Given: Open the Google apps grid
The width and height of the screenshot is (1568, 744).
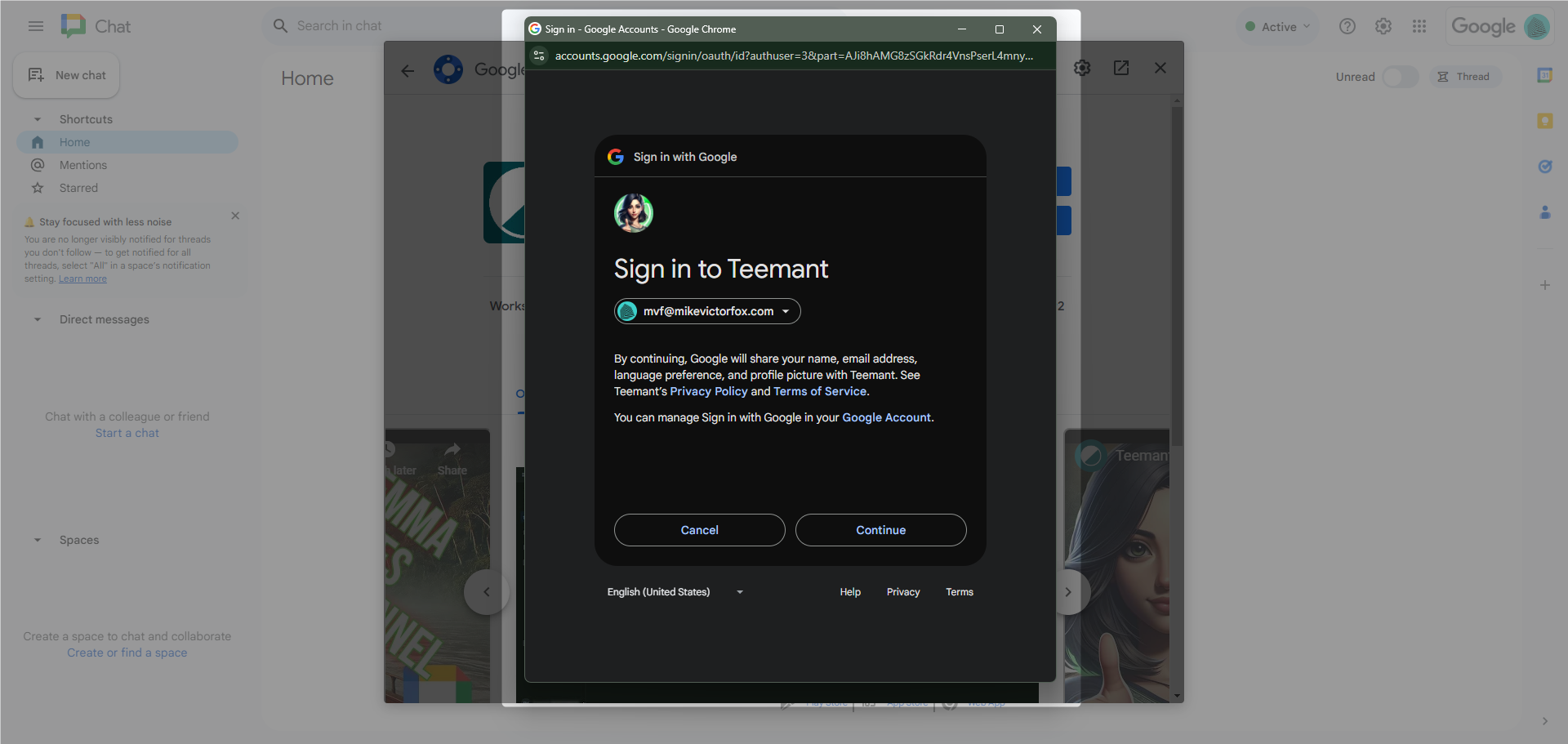Looking at the screenshot, I should point(1419,26).
